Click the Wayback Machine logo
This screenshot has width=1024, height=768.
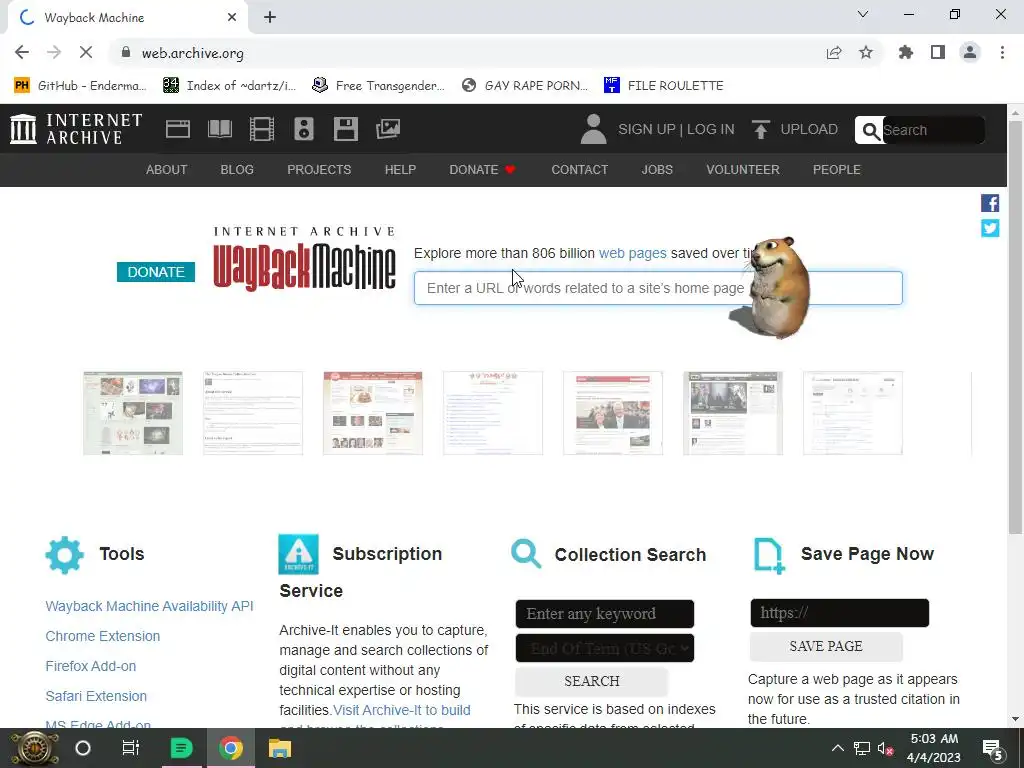304,259
